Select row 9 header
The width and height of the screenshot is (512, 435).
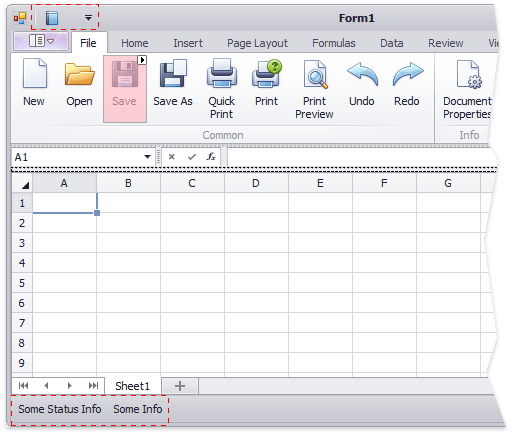click(x=22, y=363)
